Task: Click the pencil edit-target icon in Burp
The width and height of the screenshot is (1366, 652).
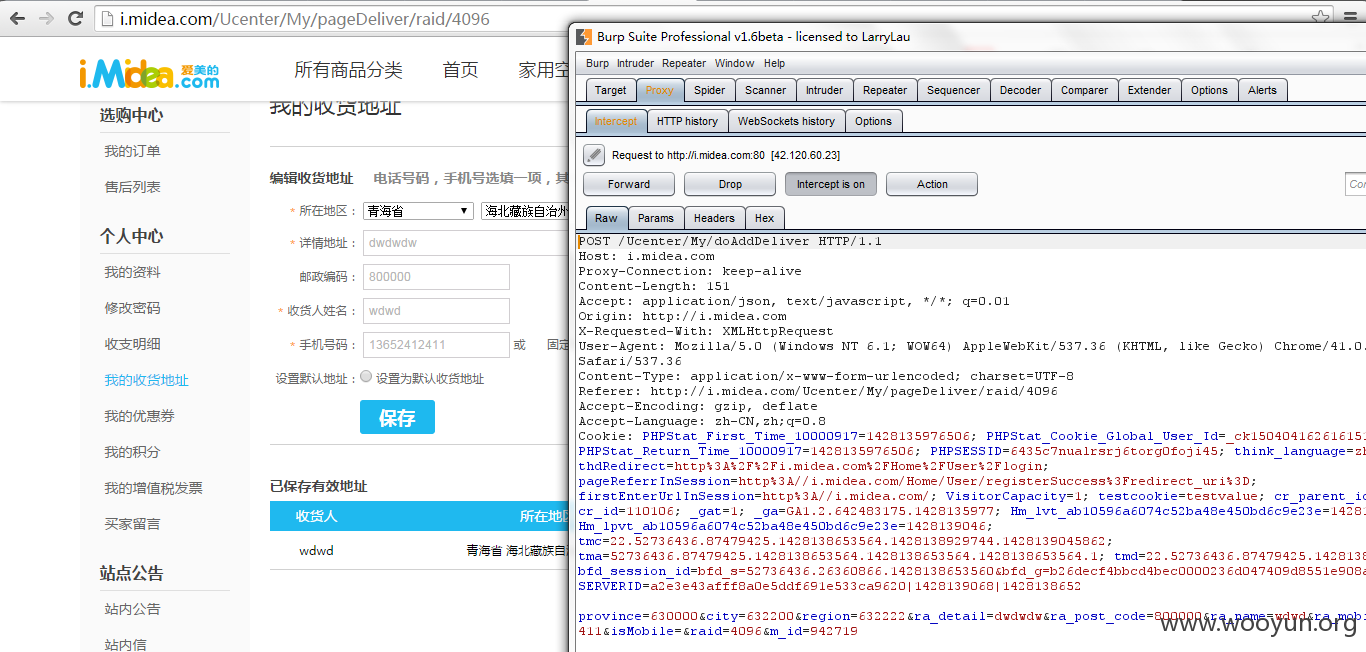Action: point(594,155)
